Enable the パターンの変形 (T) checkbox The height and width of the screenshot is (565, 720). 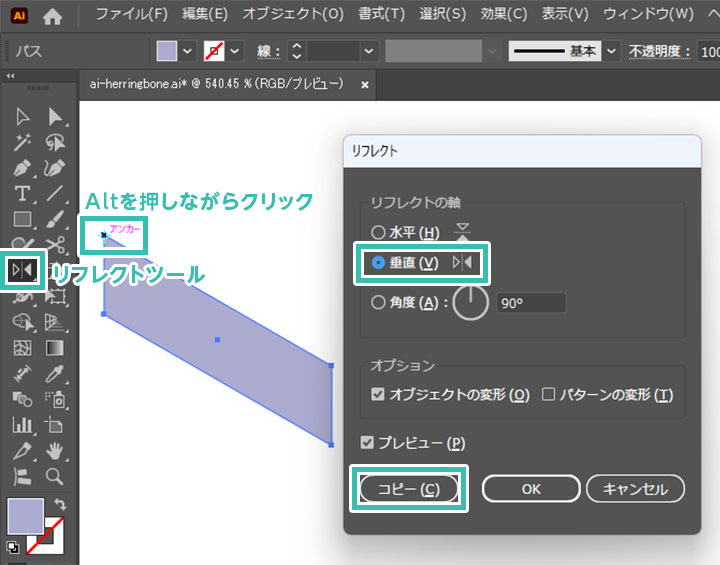tap(548, 395)
